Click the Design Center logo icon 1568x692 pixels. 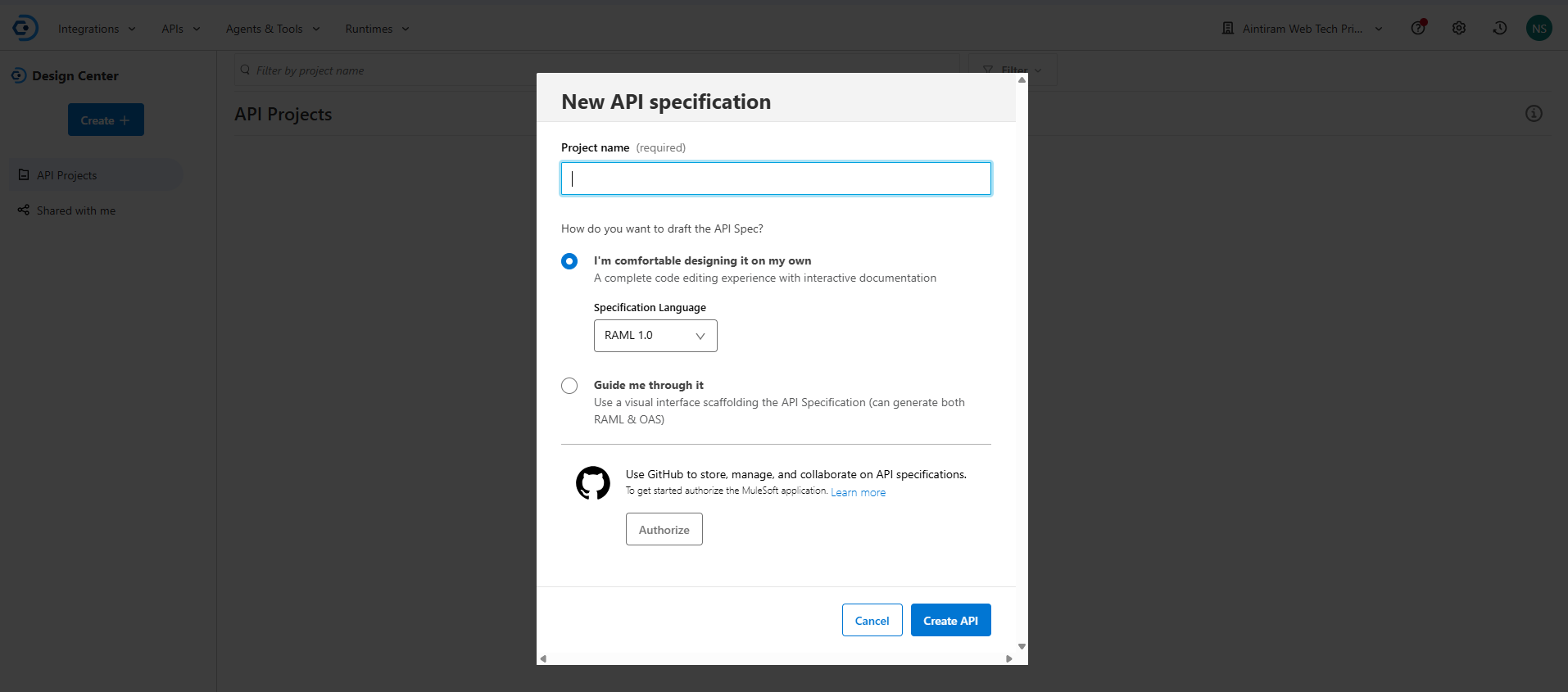[x=19, y=75]
